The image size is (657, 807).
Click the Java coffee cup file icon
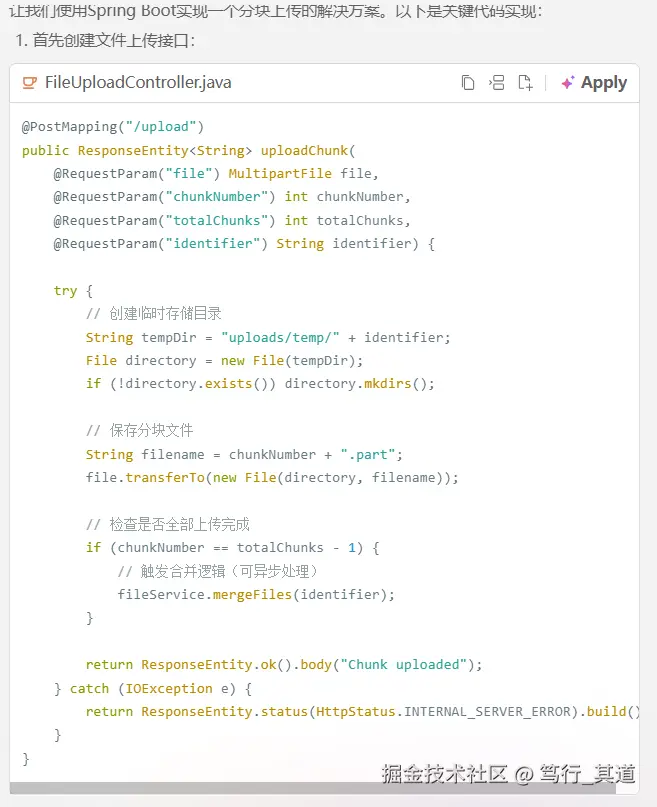coord(30,83)
